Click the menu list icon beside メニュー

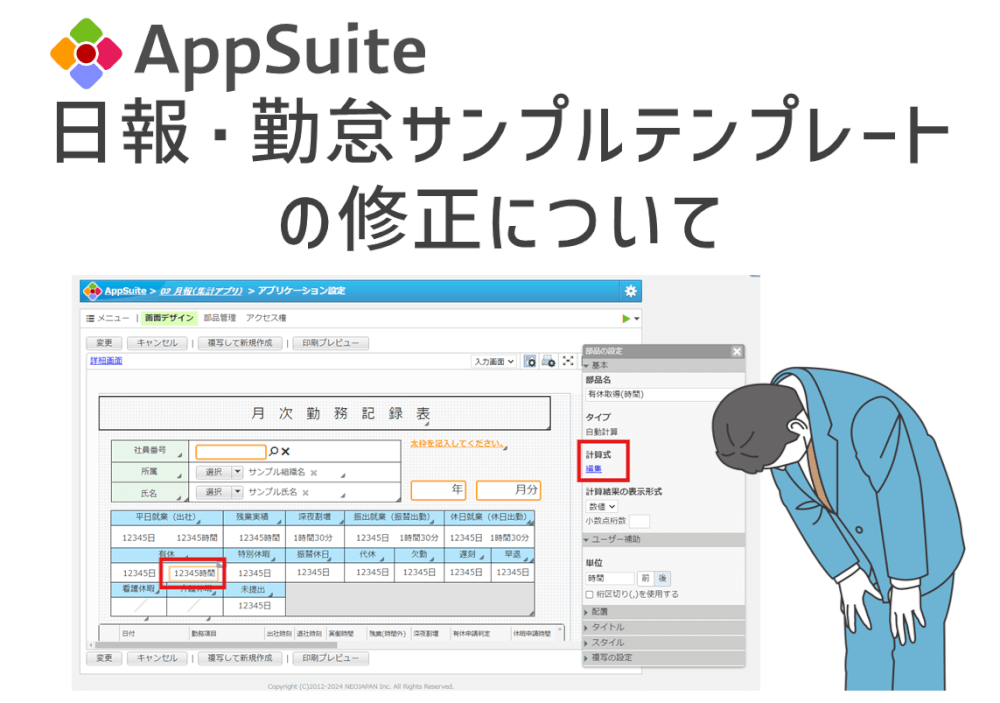coord(88,318)
